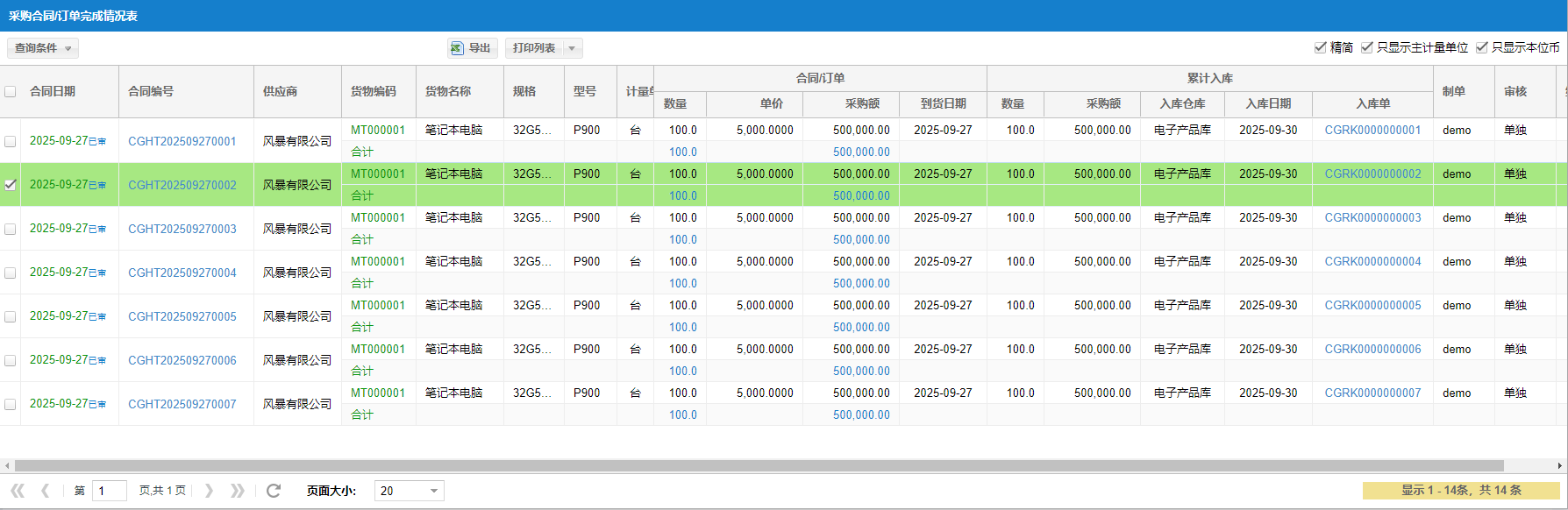Go to the previous page
This screenshot has height=510, width=1568.
(46, 491)
